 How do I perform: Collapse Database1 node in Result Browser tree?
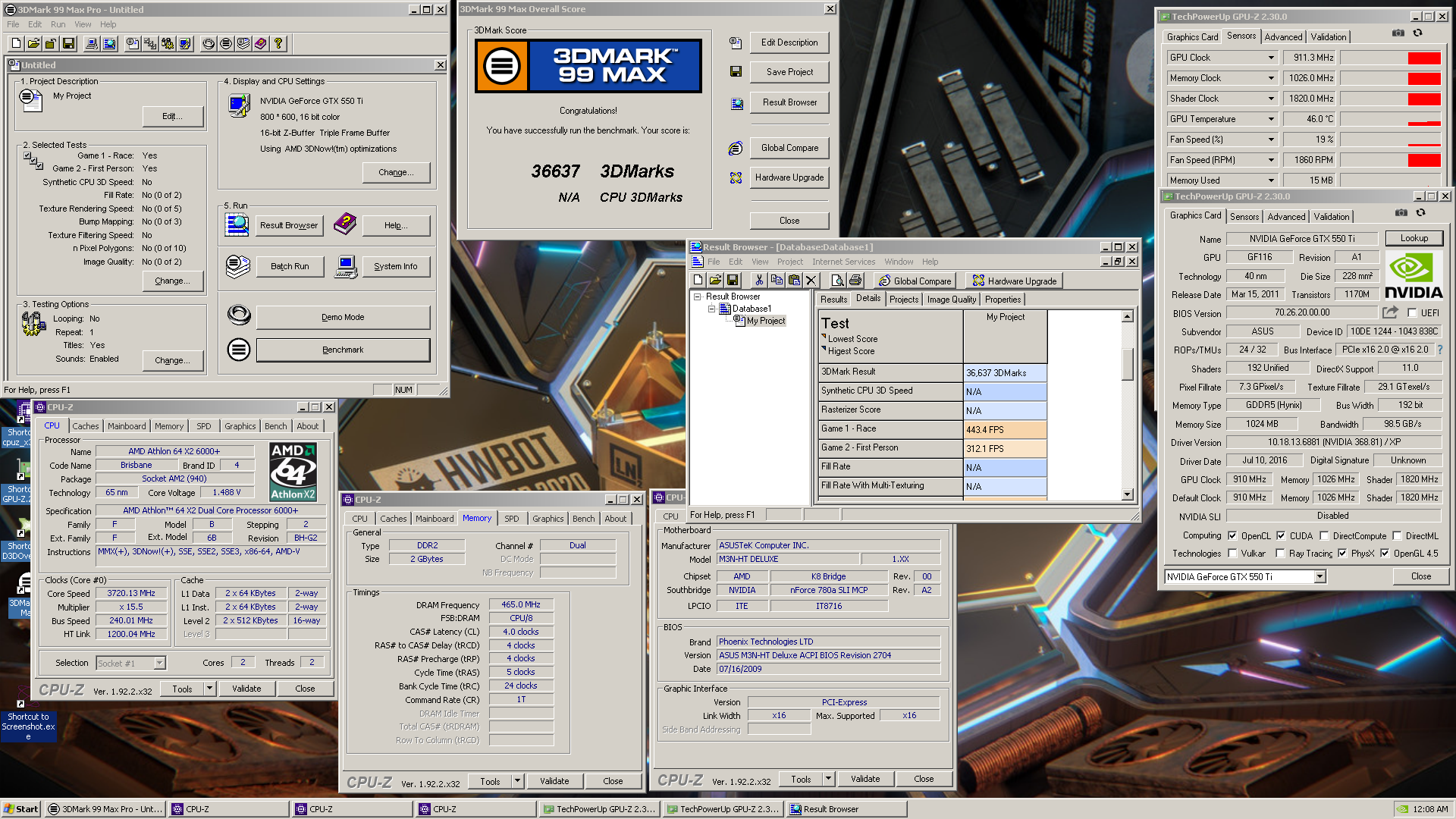711,309
